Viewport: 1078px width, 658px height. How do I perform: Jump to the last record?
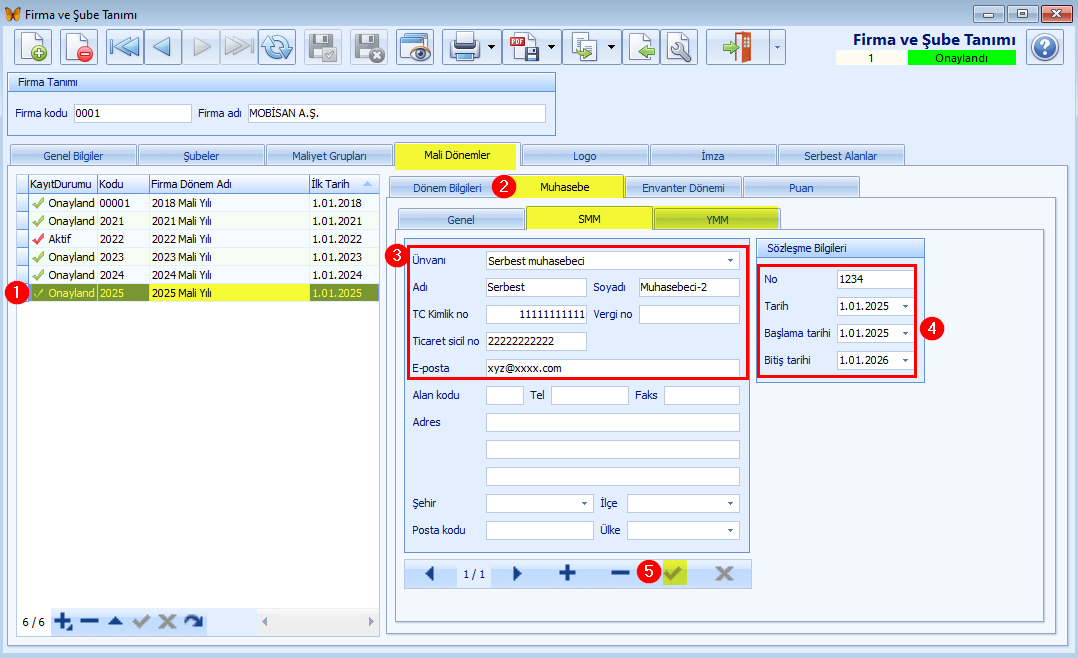(239, 47)
